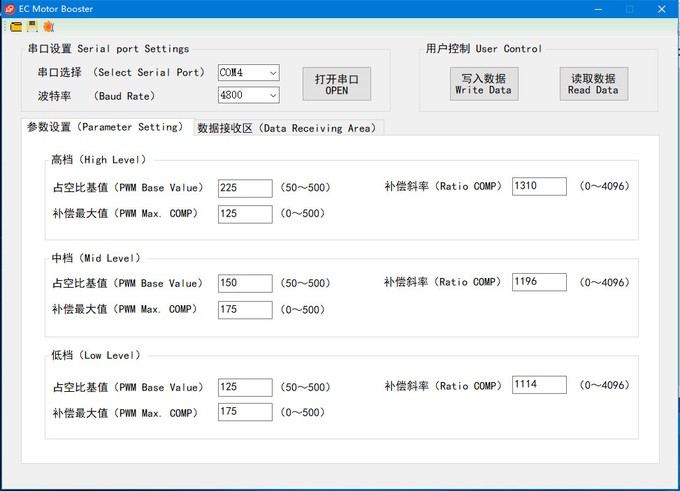Open the serial port COM4 dropdown

(x=248, y=72)
